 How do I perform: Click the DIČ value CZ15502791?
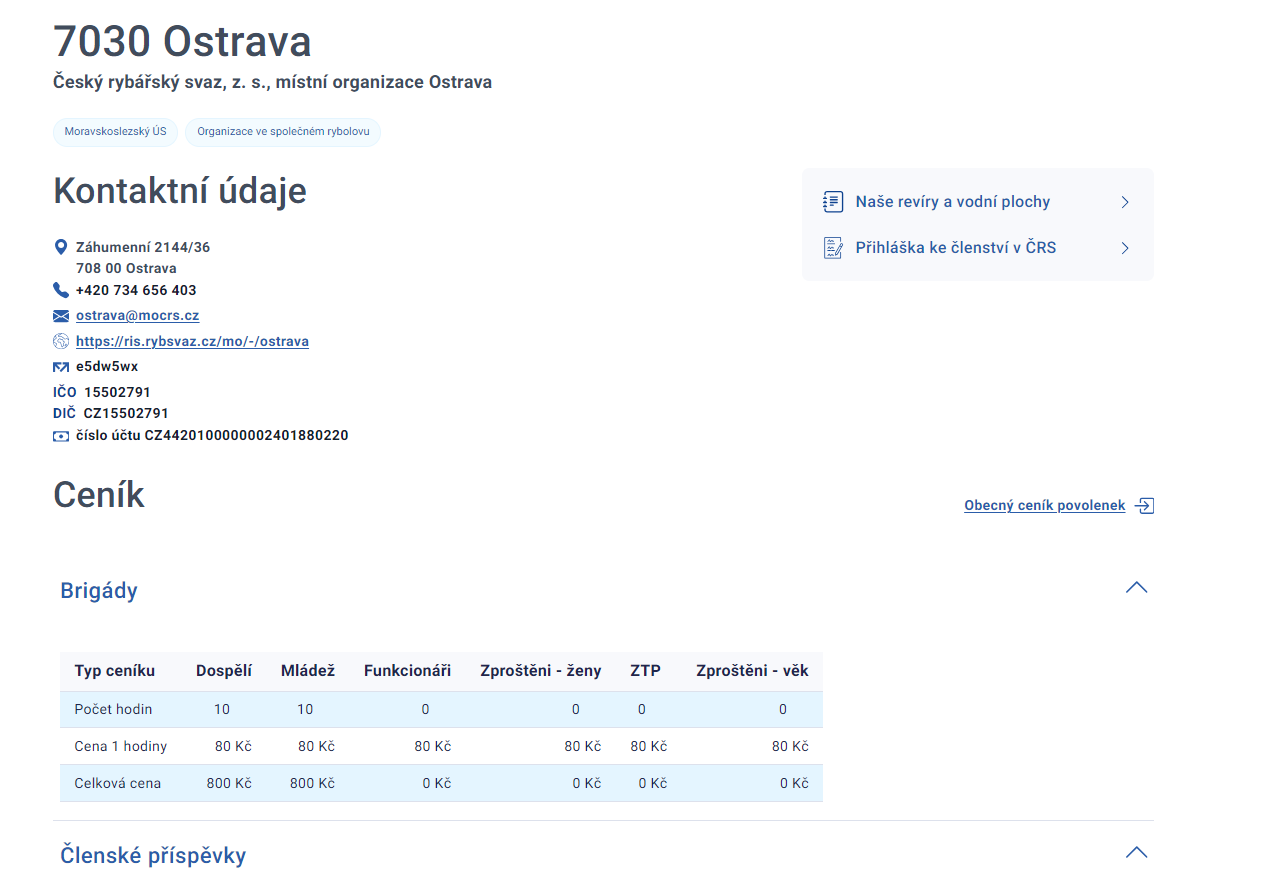(x=126, y=413)
